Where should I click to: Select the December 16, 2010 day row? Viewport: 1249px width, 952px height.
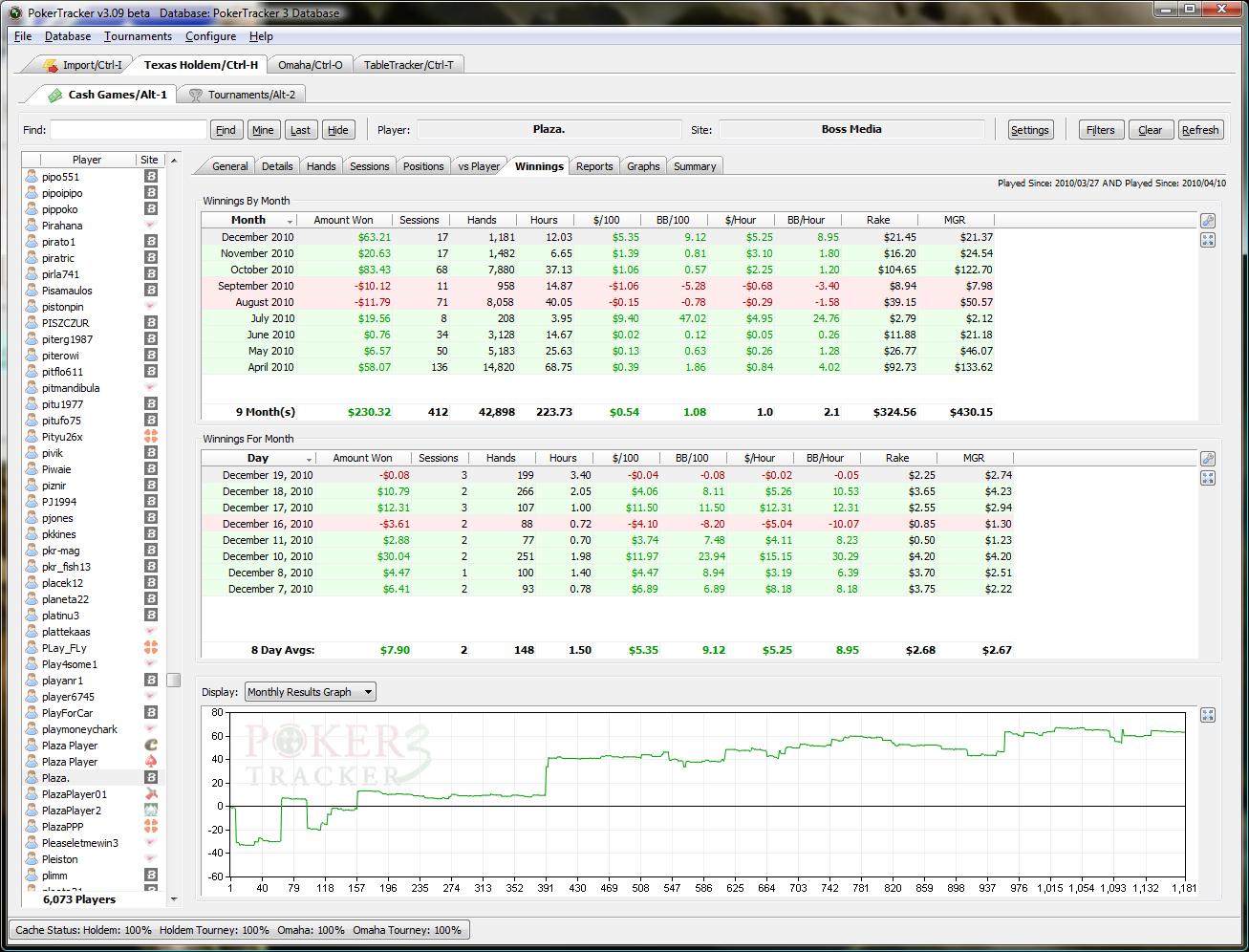pyautogui.click(x=607, y=524)
